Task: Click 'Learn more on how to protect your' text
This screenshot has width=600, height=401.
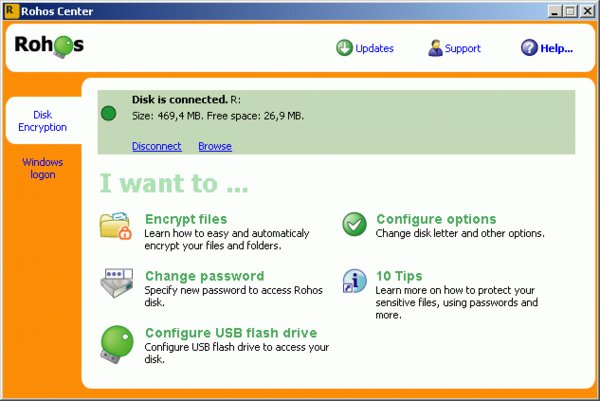Action: tap(455, 290)
